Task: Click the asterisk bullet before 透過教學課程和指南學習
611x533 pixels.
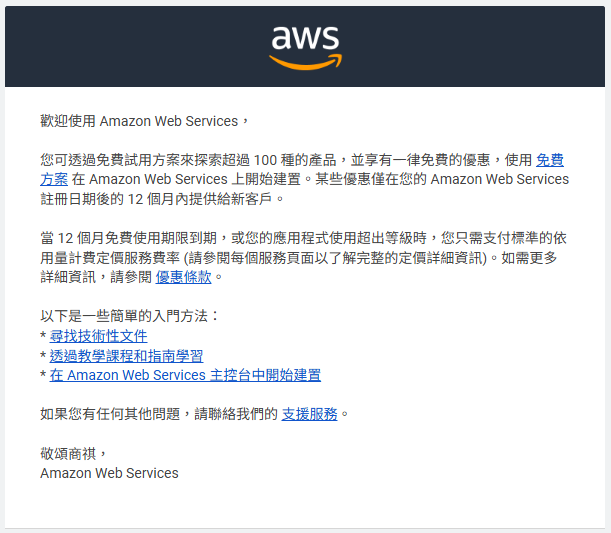Action: [x=43, y=355]
